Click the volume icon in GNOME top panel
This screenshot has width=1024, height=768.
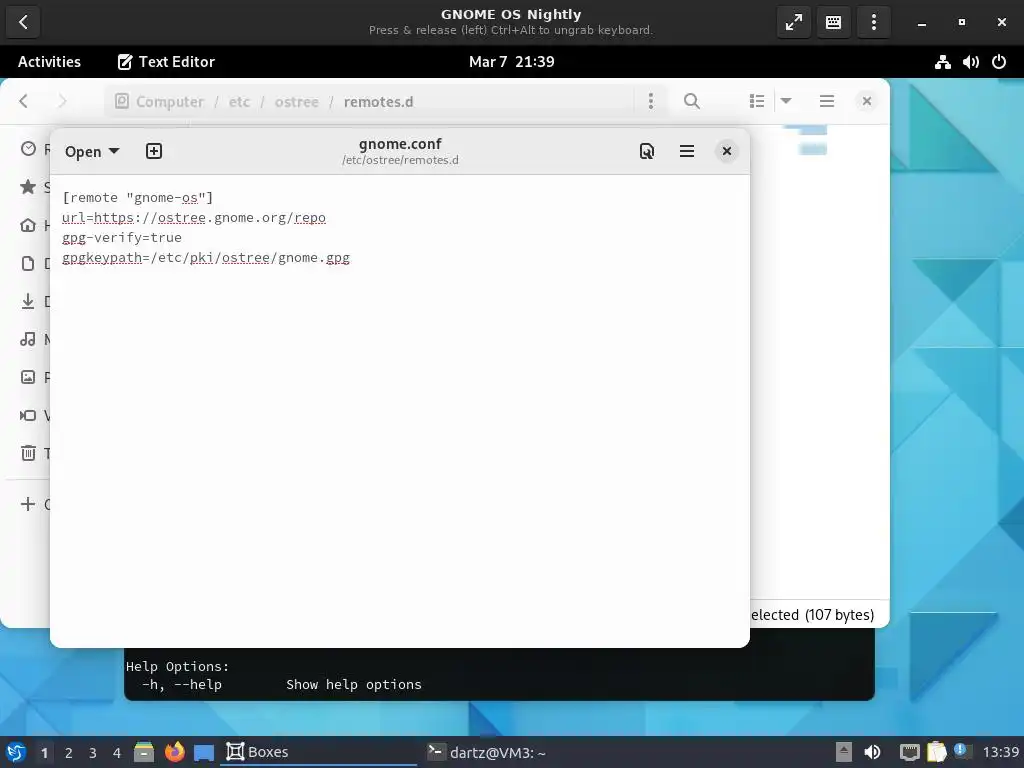pyautogui.click(x=970, y=62)
